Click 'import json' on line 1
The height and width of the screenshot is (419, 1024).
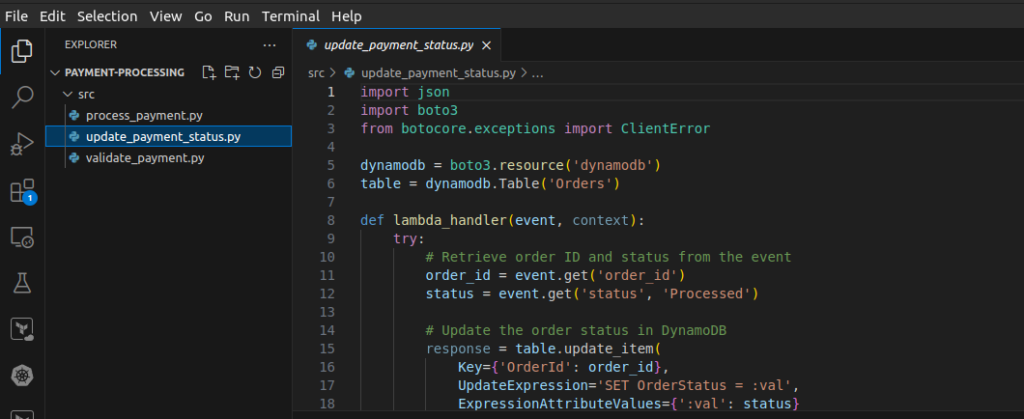coord(405,91)
